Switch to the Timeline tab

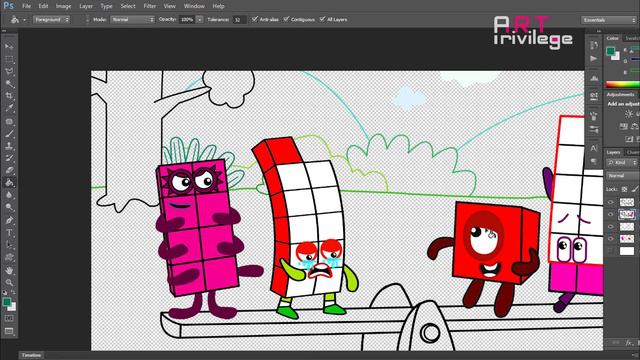[x=31, y=355]
